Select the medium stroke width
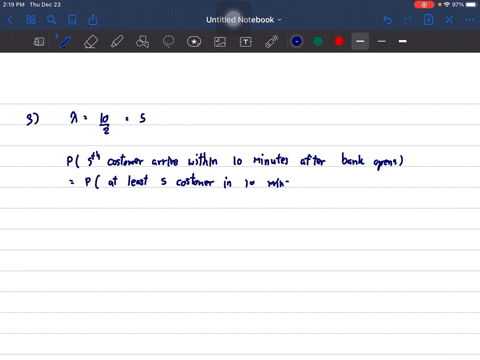The image size is (480, 360). coord(382,41)
